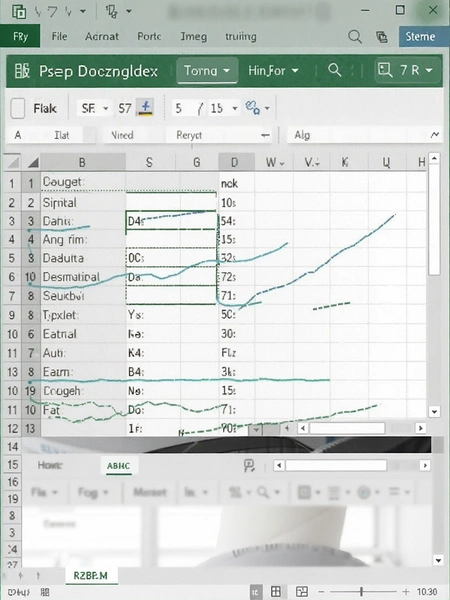
Task: Click vertical scrollbar down arrow of sheet
Action: pos(434,412)
